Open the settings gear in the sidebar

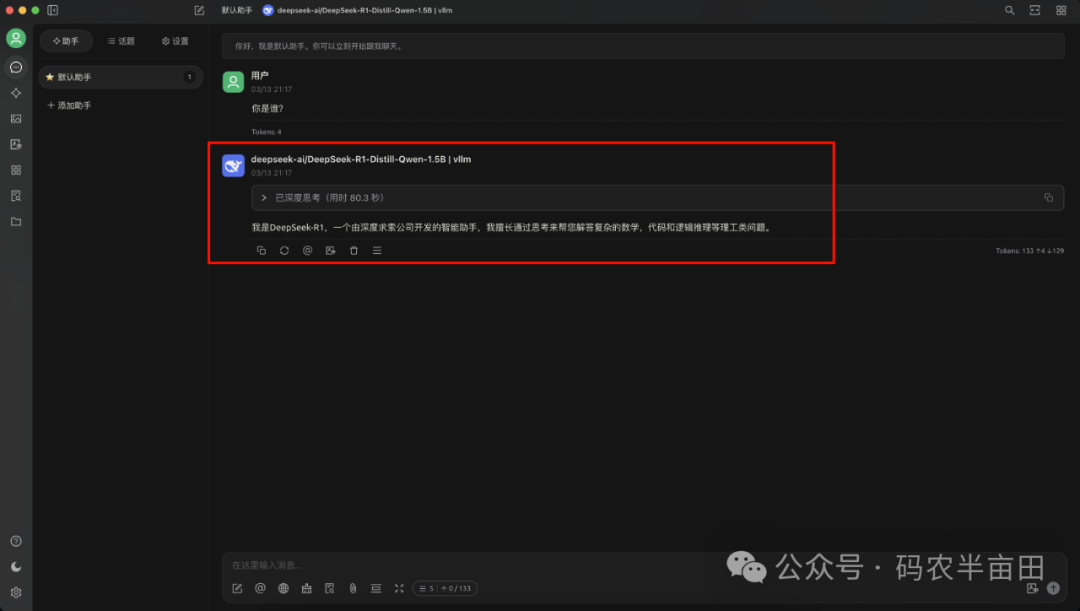[16, 592]
